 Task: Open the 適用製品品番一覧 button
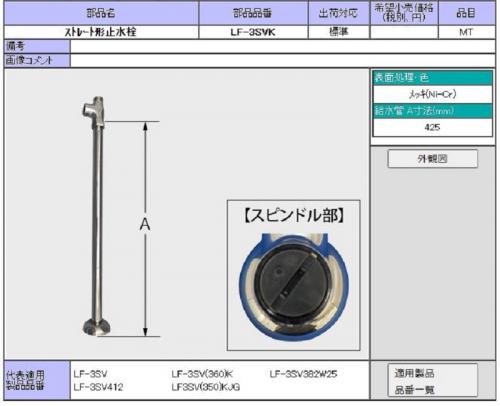point(433,380)
